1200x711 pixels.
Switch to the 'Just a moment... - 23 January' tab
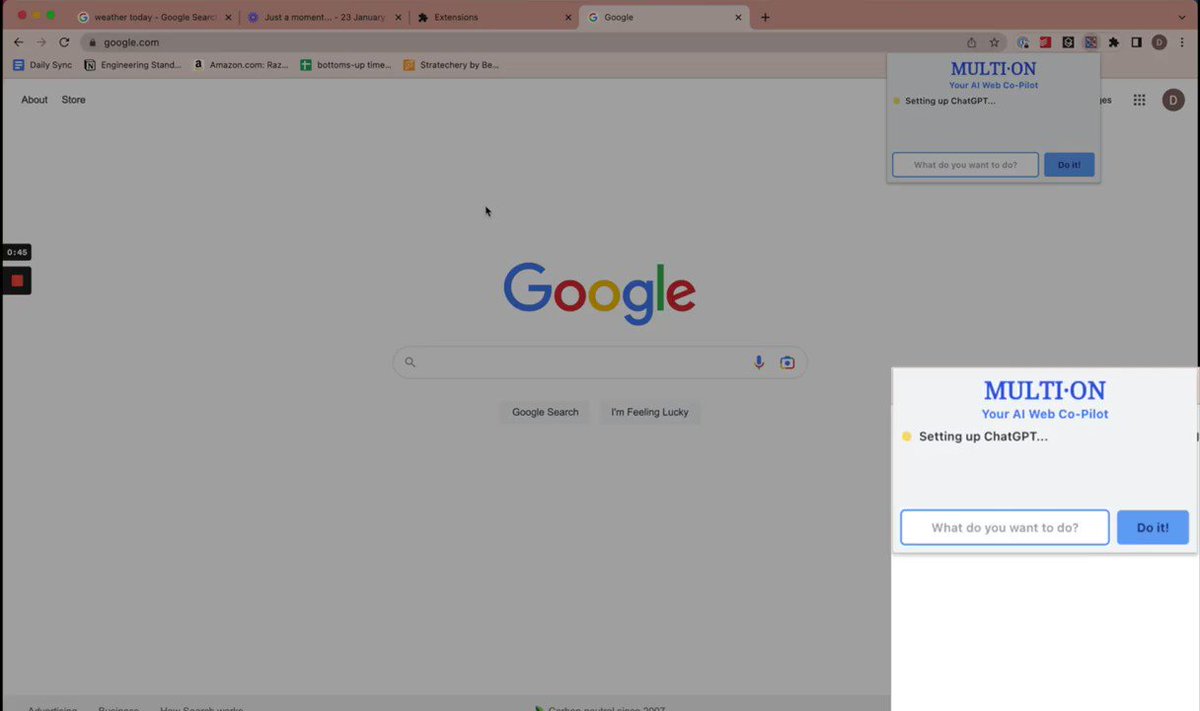[324, 17]
